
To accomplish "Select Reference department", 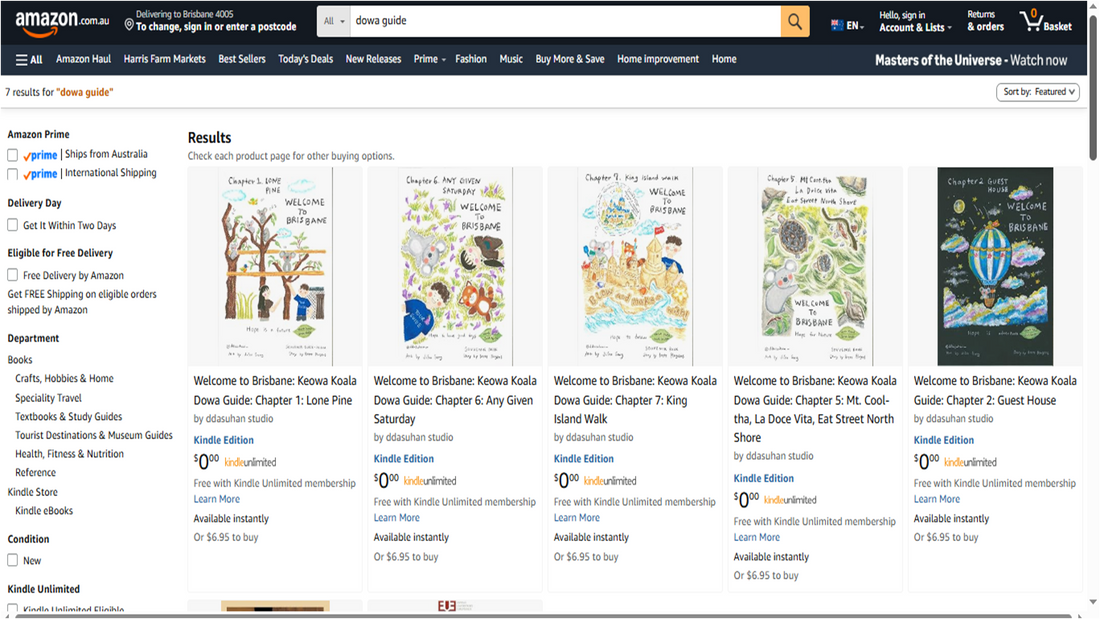I will 36,473.
